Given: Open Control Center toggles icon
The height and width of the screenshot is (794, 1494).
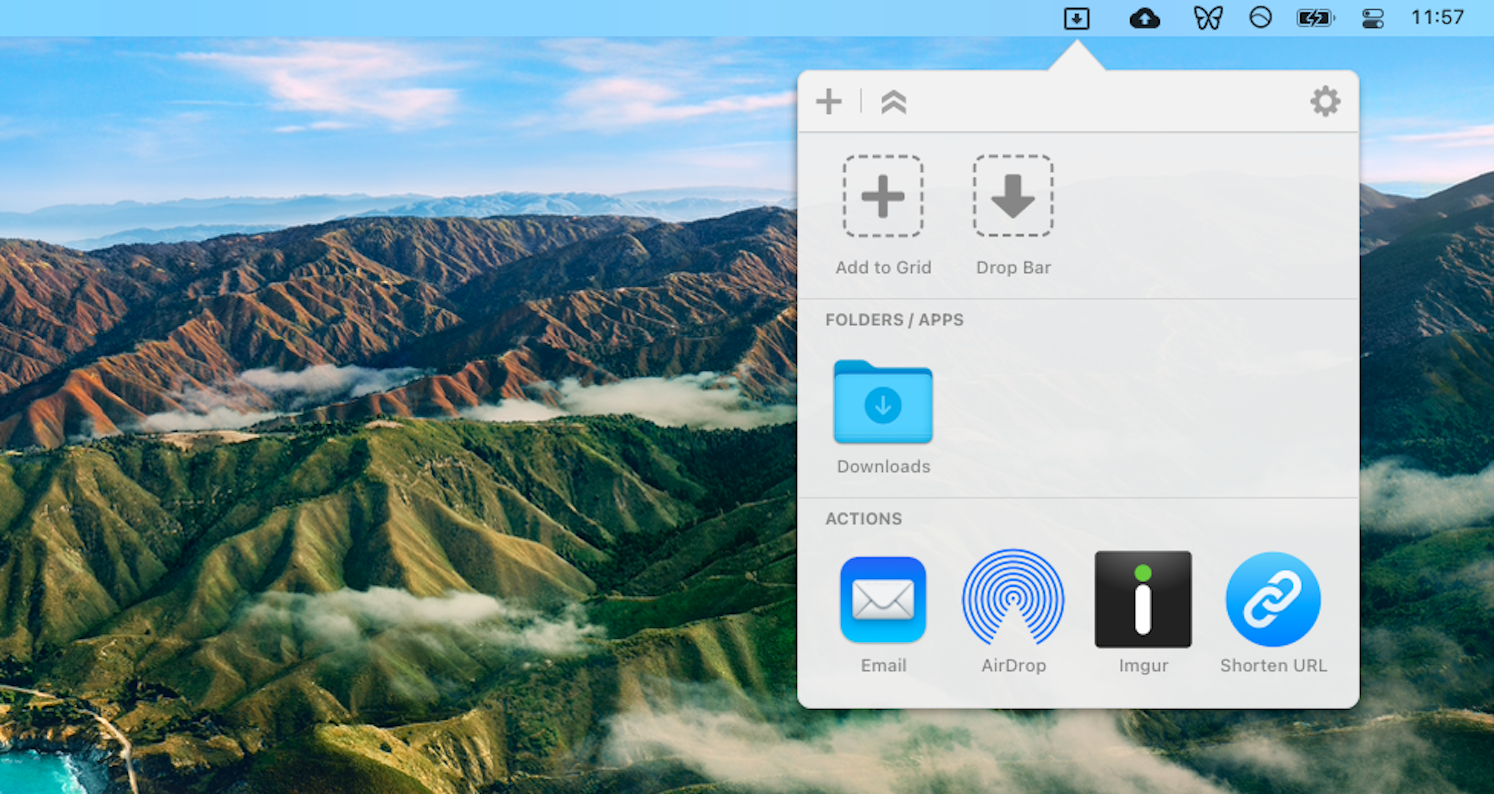Looking at the screenshot, I should tap(1372, 18).
